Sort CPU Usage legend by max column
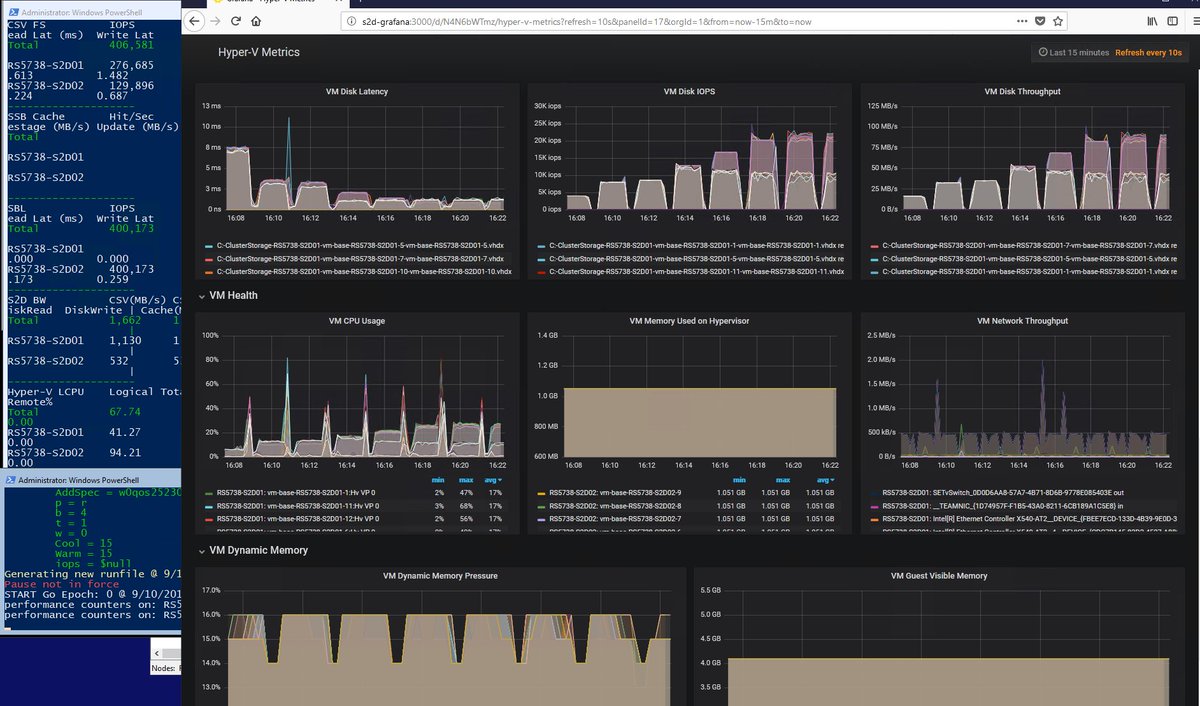Image resolution: width=1200 pixels, height=706 pixels. tap(466, 480)
